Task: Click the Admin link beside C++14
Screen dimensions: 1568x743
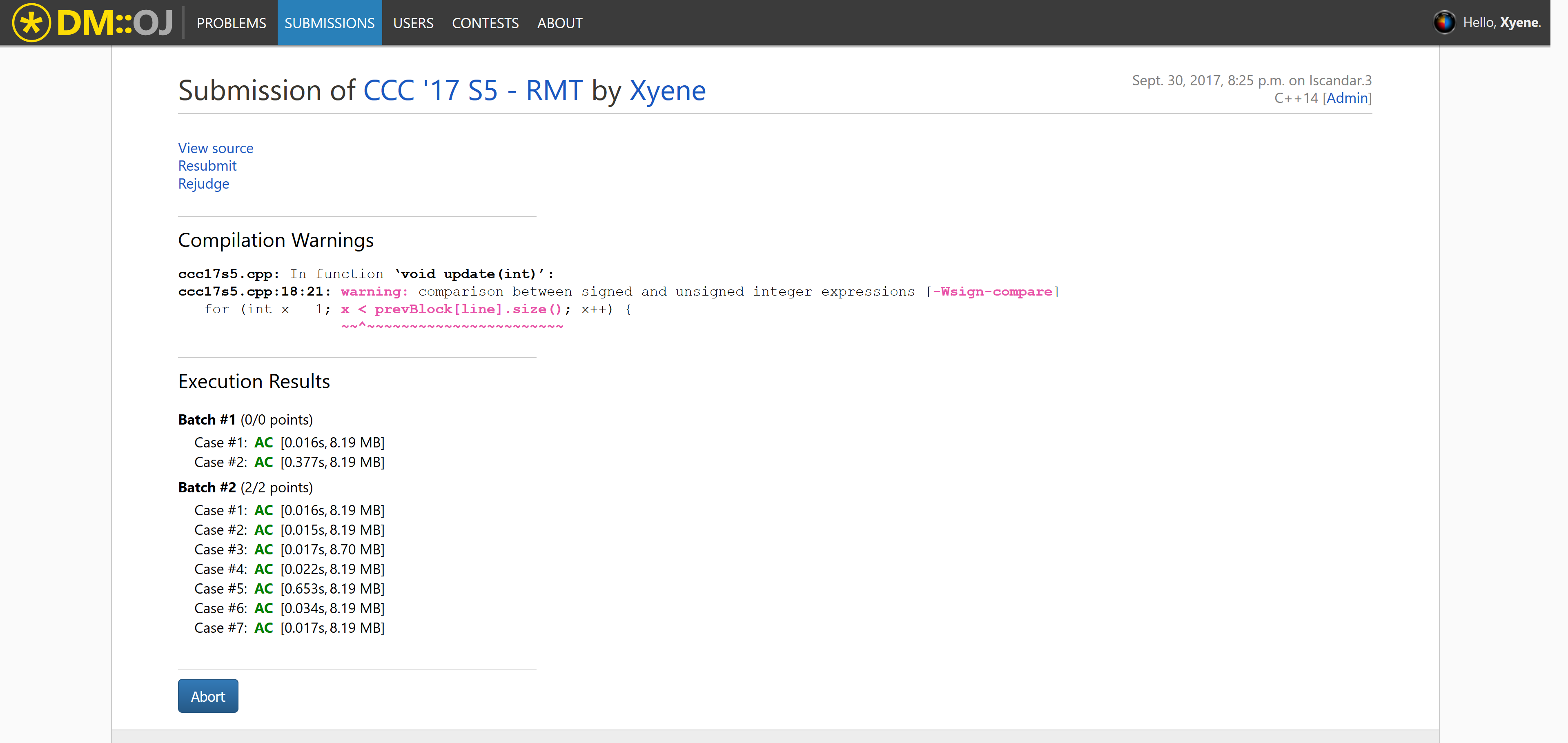Action: [x=1347, y=98]
